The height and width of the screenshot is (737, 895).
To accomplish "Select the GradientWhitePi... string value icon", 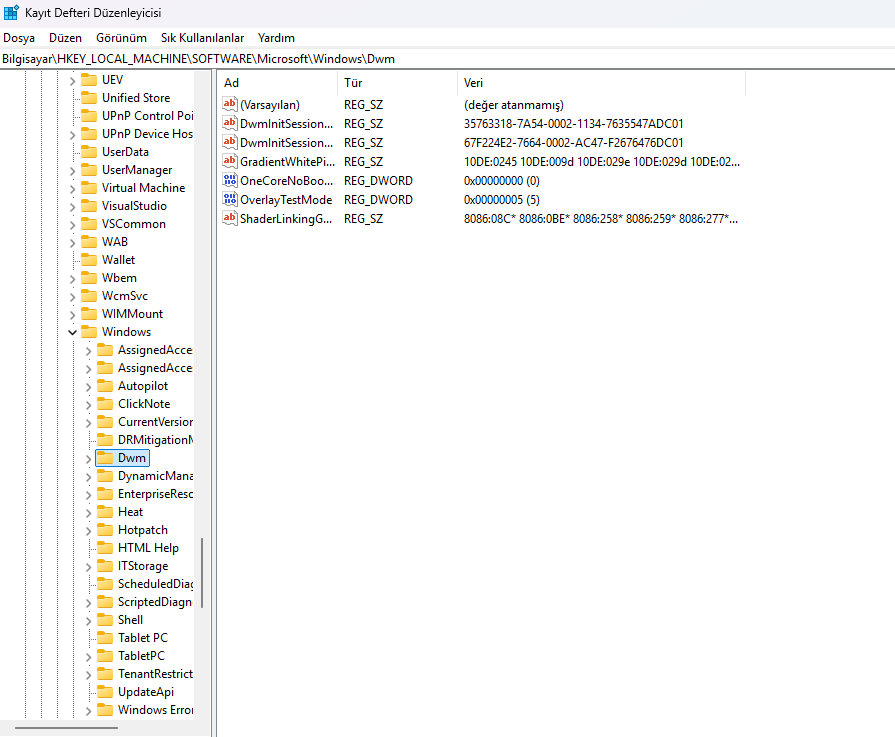I will [229, 161].
